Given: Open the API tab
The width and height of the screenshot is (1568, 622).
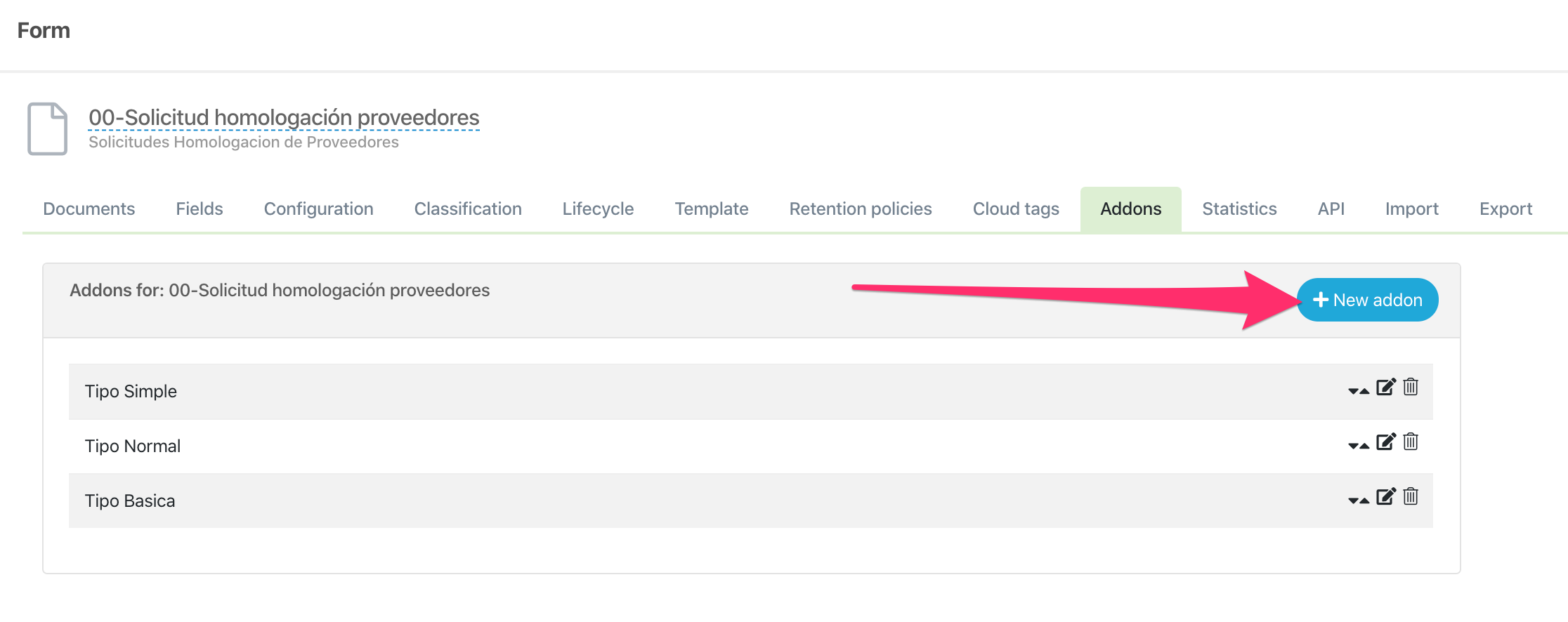Looking at the screenshot, I should (1331, 209).
